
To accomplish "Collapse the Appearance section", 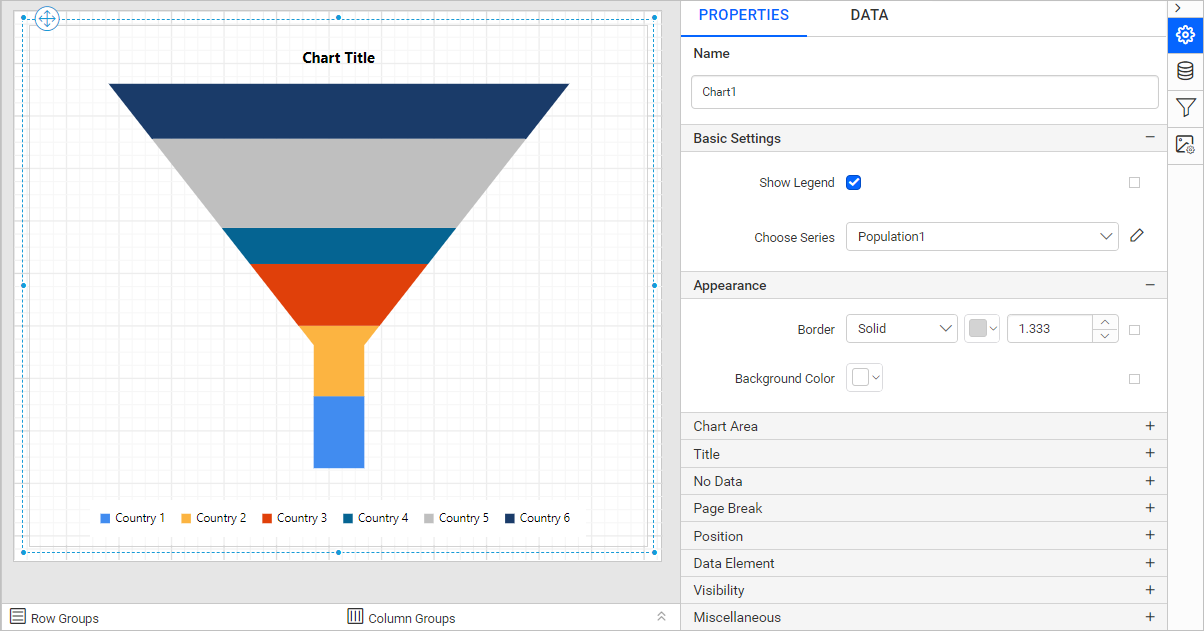I will point(1150,285).
